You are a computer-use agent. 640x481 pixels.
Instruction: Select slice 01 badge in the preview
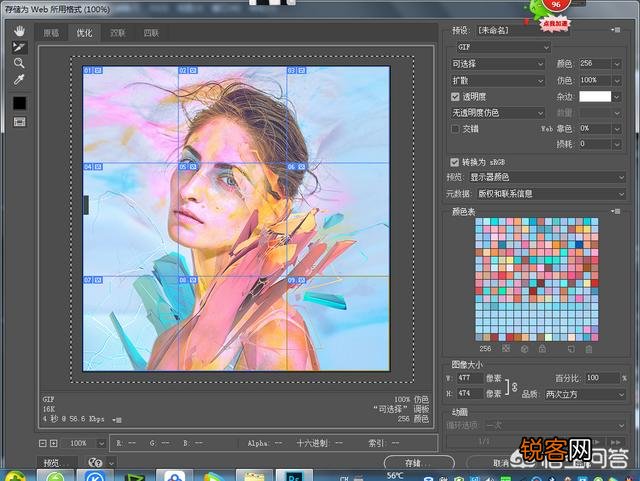click(93, 71)
